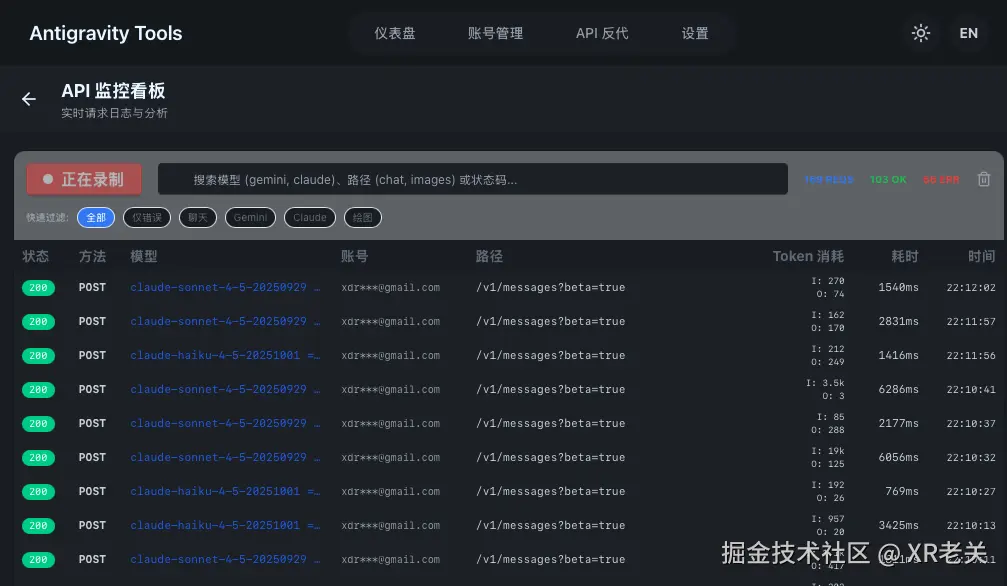
Task: Focus the 搜索模型 search input field
Action: coord(473,179)
